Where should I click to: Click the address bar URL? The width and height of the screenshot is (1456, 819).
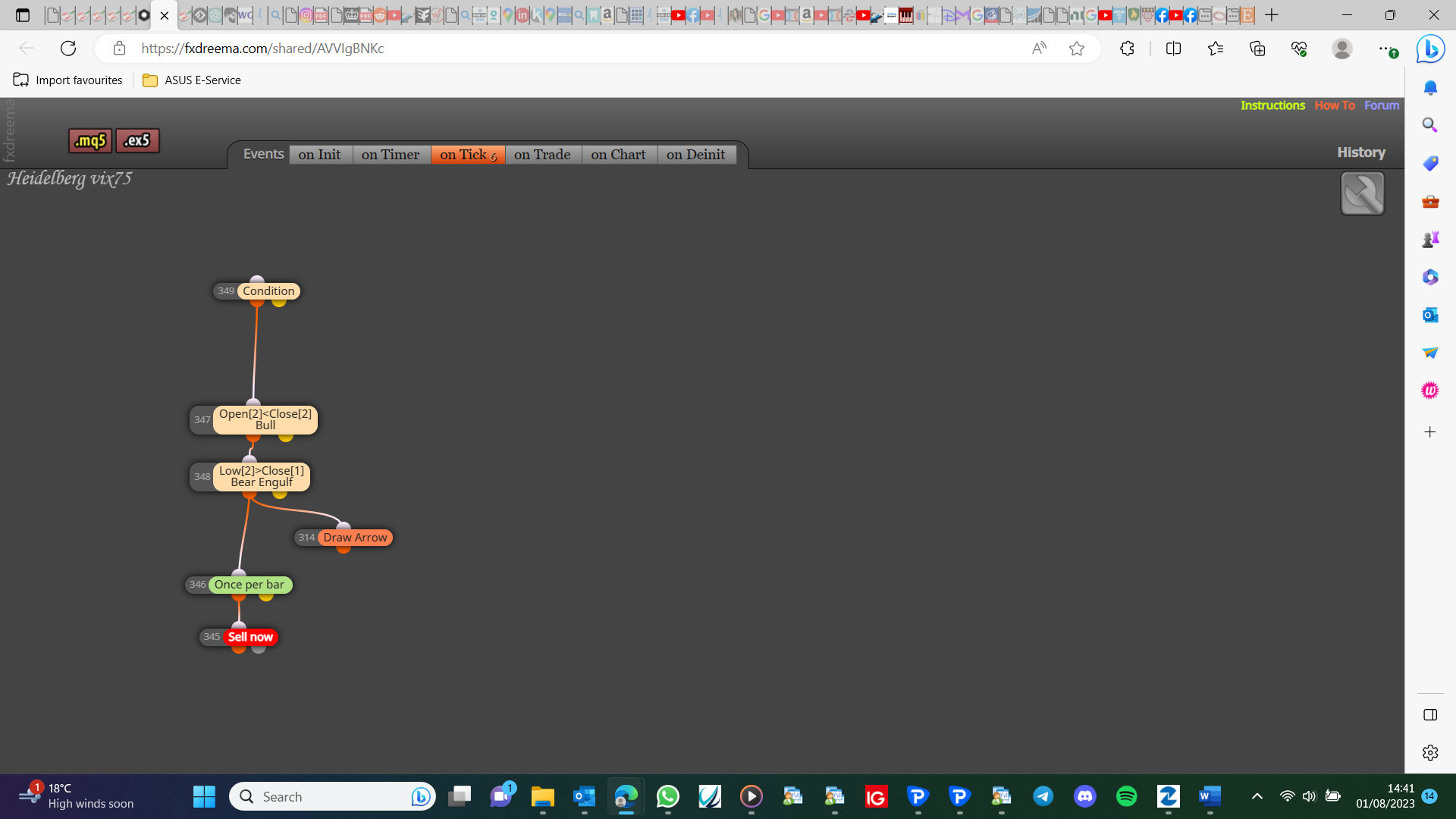(262, 49)
